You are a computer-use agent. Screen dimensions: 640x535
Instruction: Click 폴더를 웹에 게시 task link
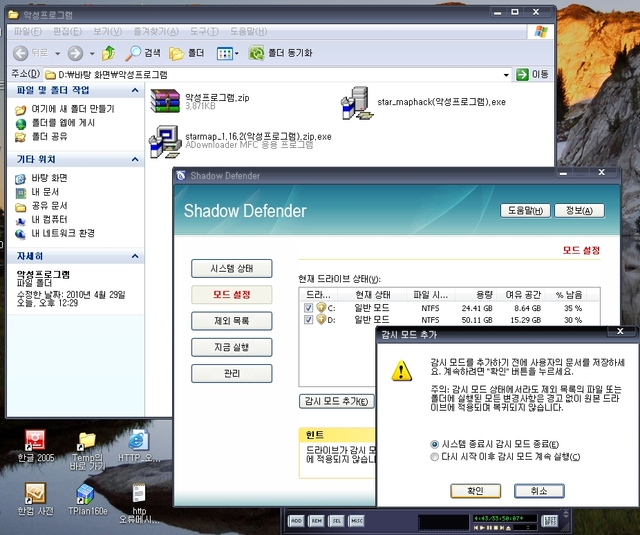click(63, 123)
